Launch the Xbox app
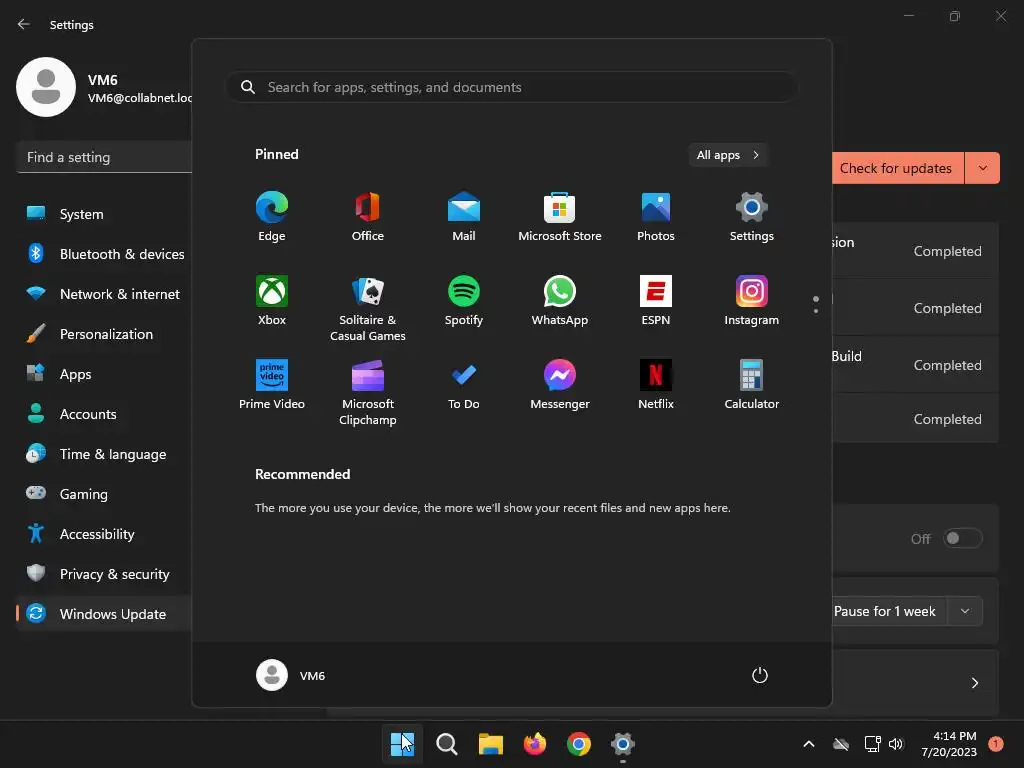Screen dimensions: 1024x768 click(x=272, y=300)
